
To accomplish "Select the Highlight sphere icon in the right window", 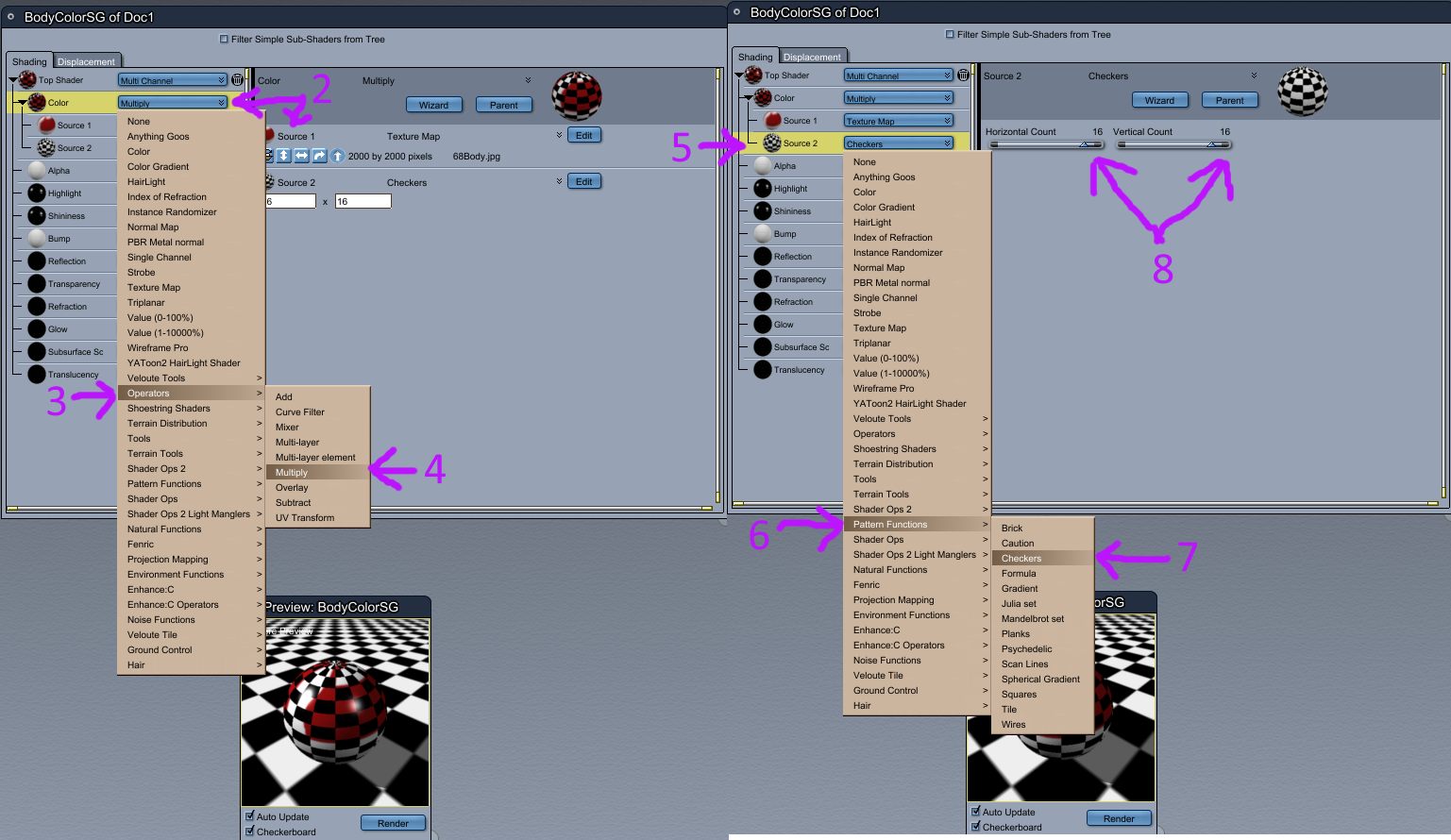I will [x=763, y=189].
